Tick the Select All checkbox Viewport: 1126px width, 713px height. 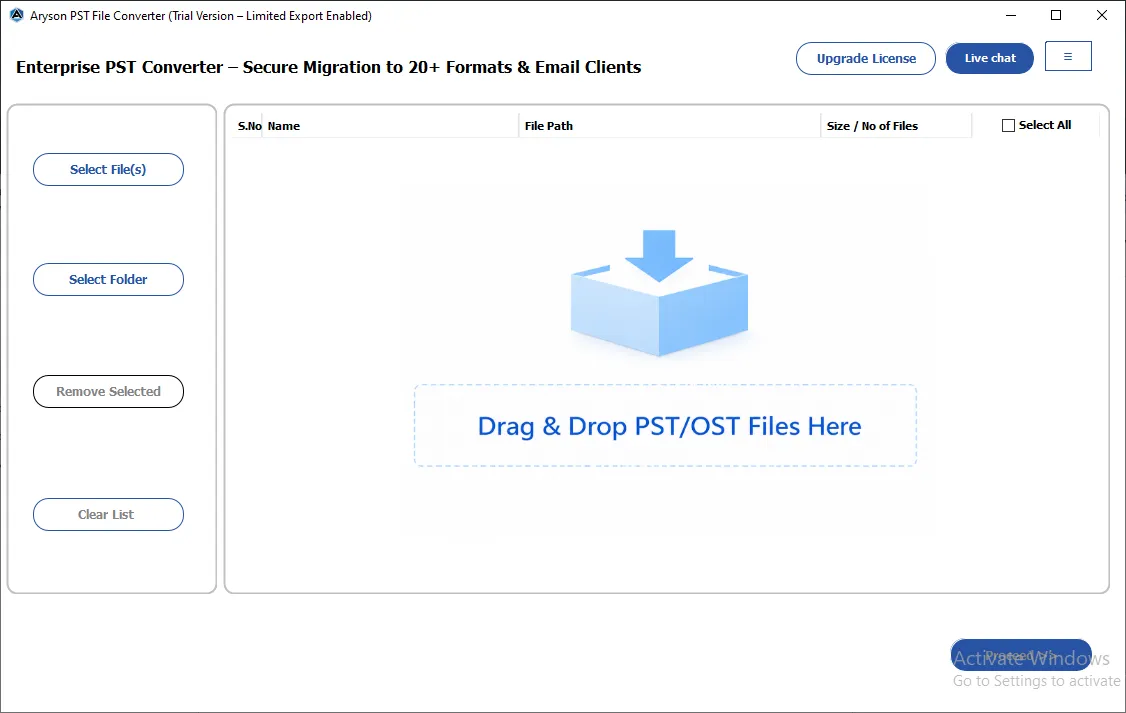[x=1008, y=126]
